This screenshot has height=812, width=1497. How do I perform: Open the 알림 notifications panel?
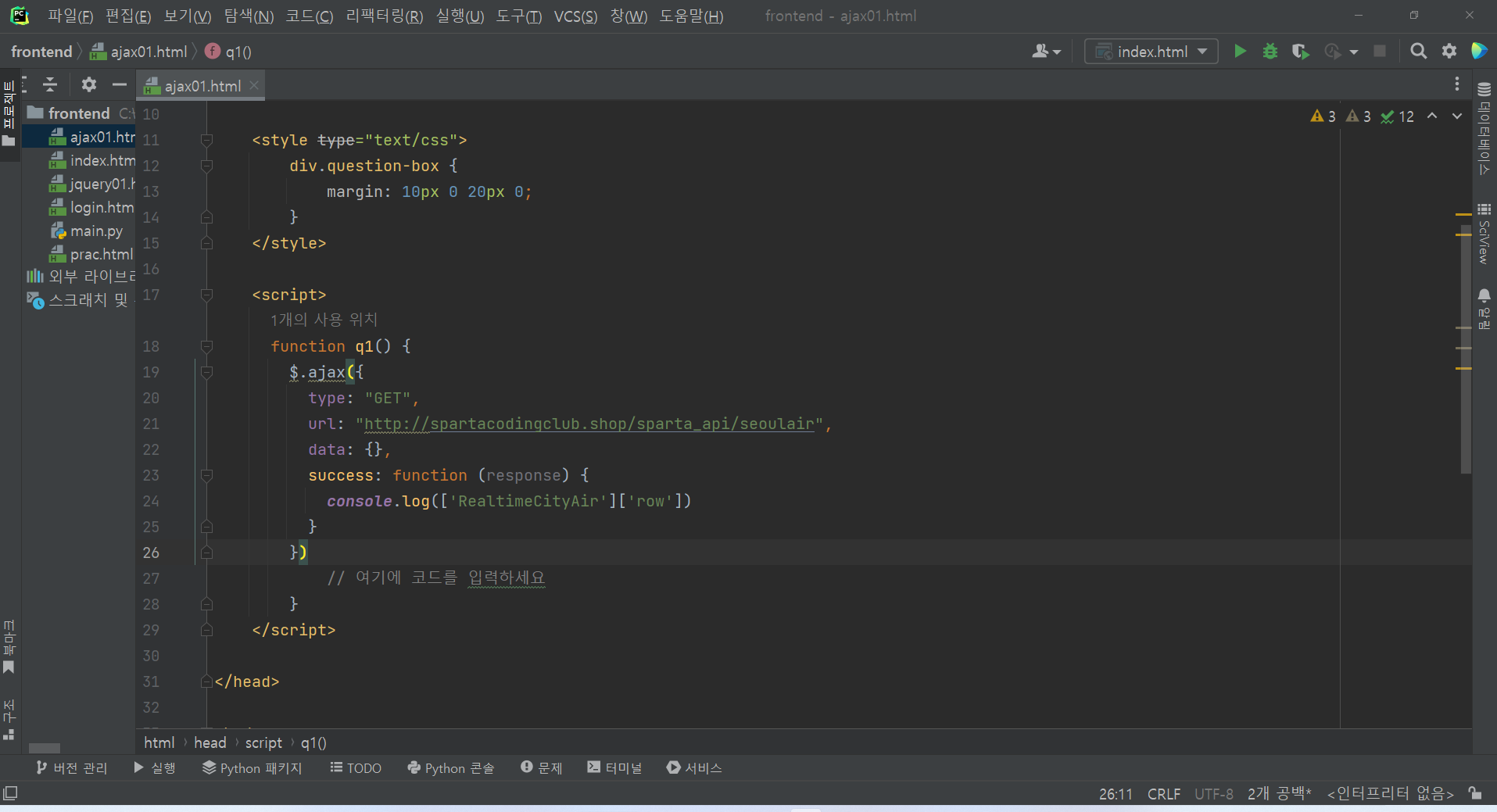1484,309
